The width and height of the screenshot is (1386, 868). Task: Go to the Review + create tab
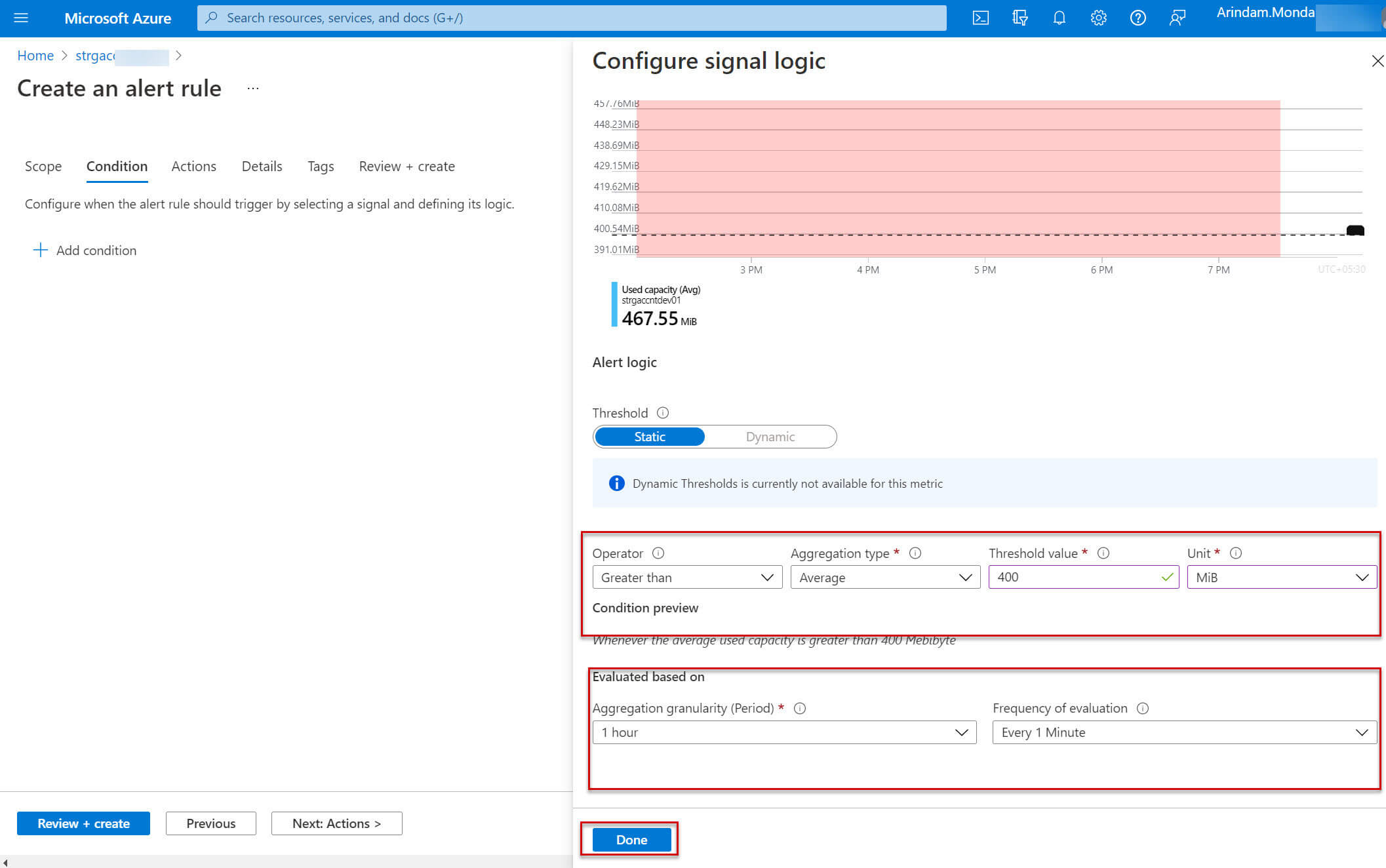click(x=406, y=167)
